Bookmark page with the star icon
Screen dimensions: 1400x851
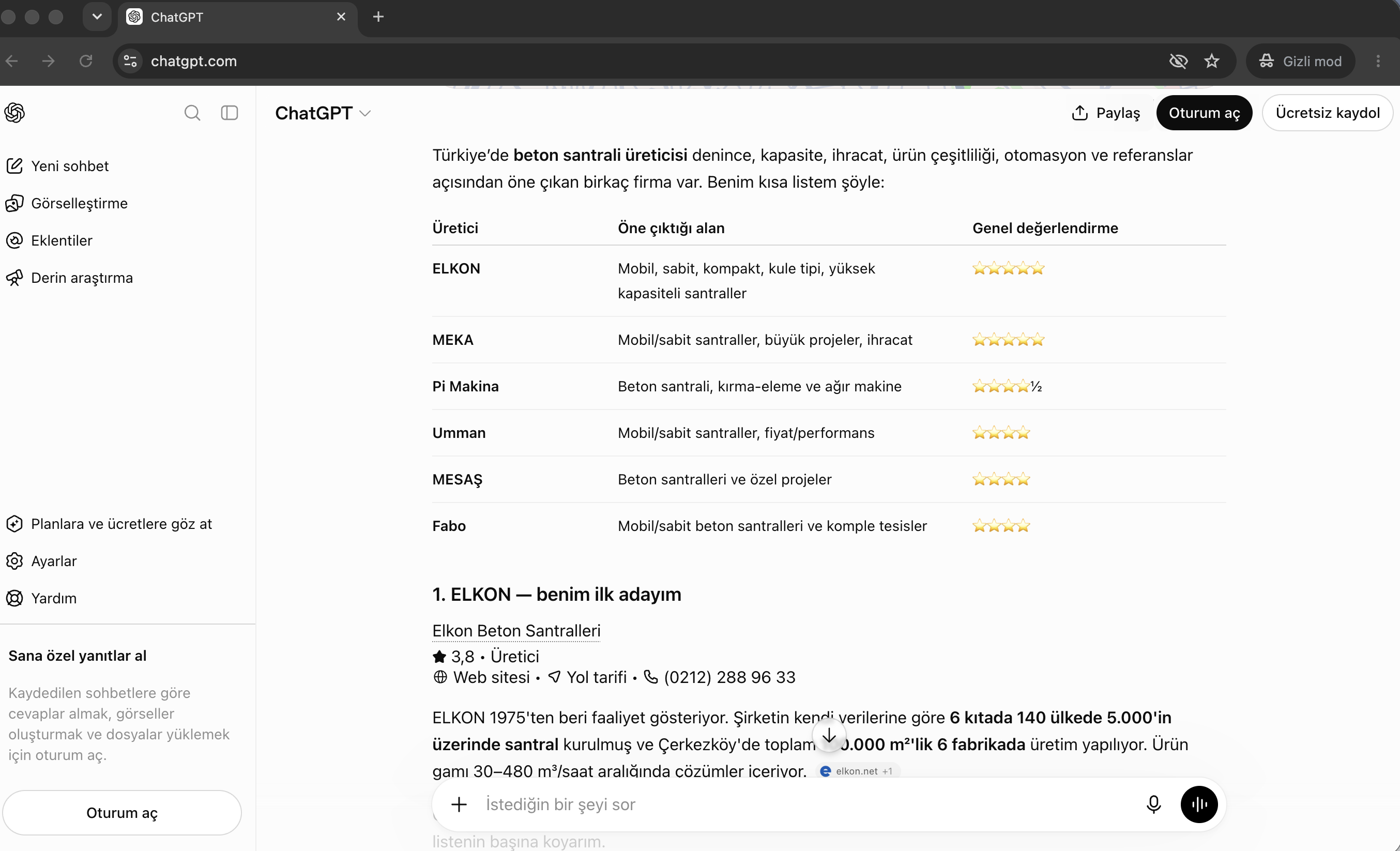(x=1211, y=61)
